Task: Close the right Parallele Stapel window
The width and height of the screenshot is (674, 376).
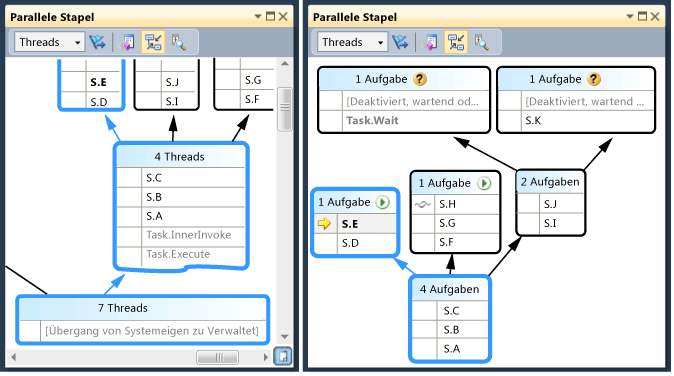Action: point(655,16)
